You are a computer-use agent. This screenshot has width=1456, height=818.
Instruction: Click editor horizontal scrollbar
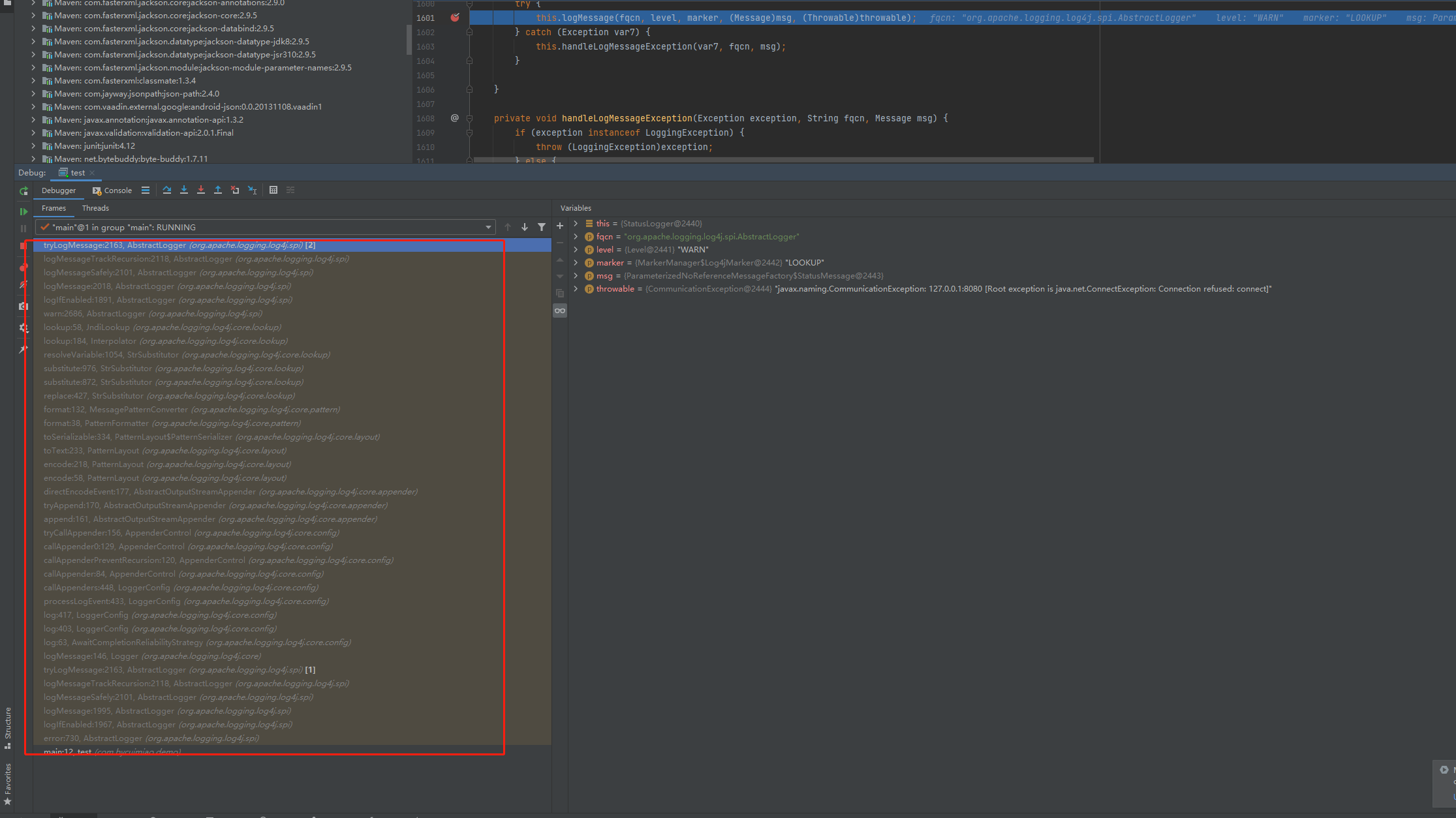pos(783,159)
